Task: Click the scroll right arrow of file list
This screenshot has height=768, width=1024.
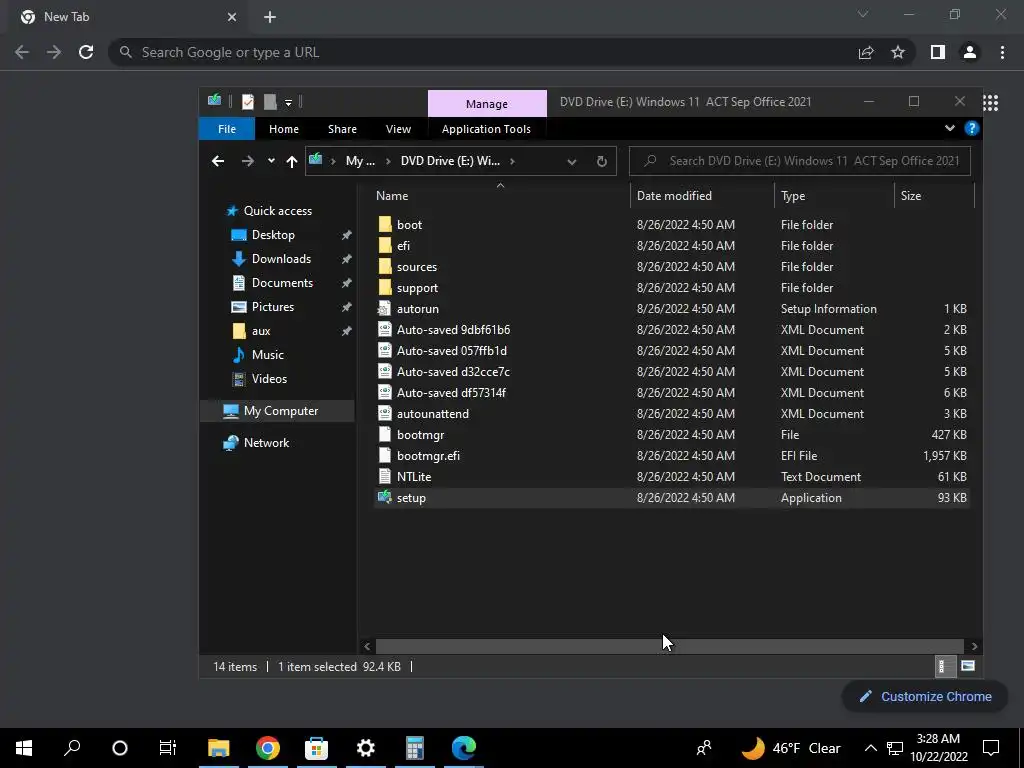Action: tap(974, 646)
